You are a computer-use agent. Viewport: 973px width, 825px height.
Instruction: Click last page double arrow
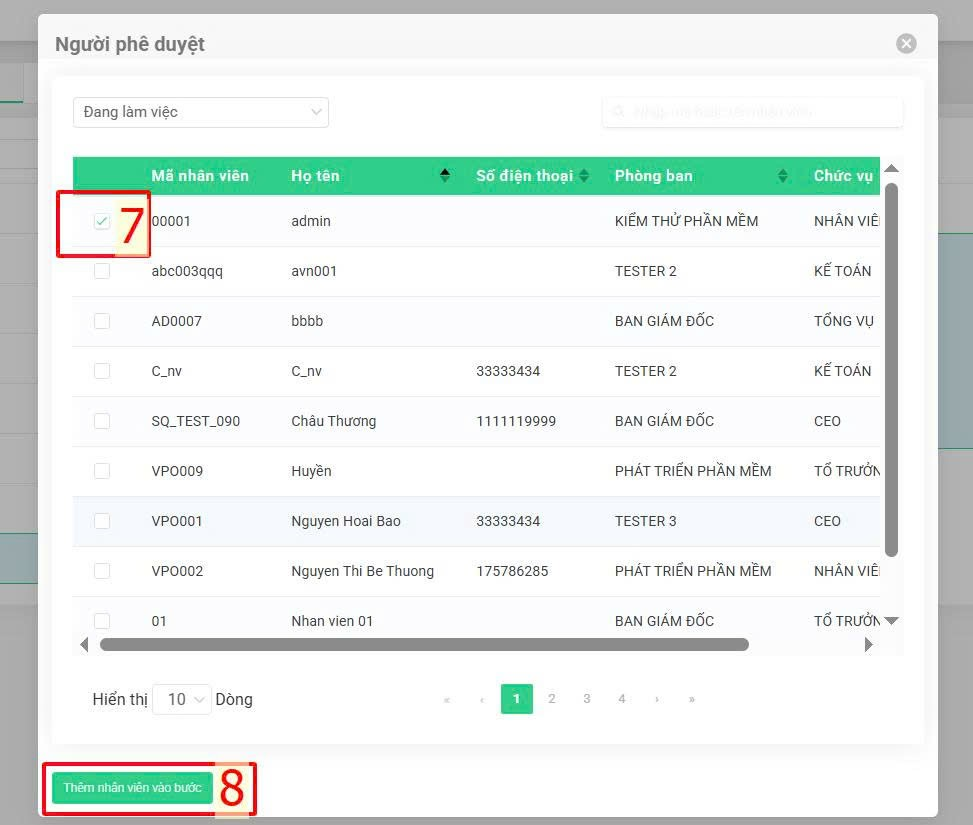point(691,699)
